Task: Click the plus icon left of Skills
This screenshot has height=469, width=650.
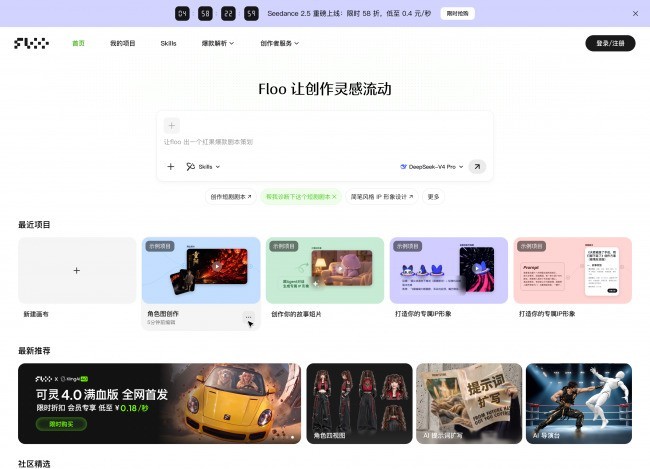Action: [170, 167]
